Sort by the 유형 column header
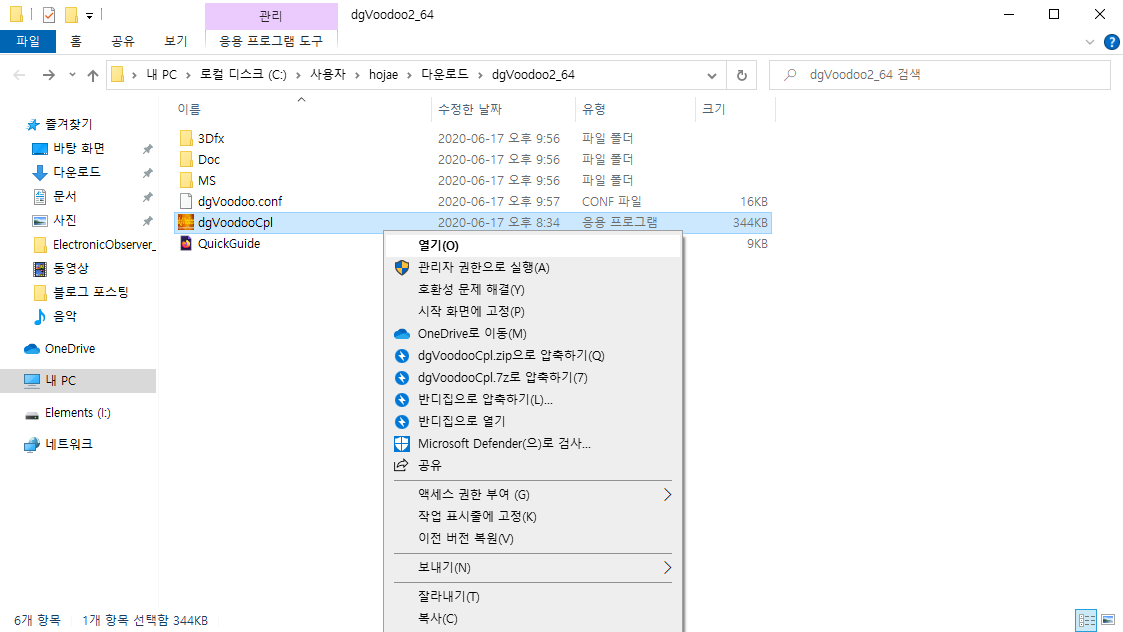Viewport: 1123px width, 632px height. coord(594,109)
